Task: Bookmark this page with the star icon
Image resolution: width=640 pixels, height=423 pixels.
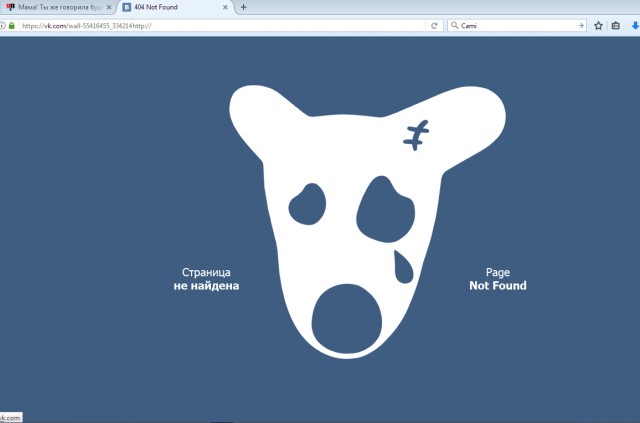Action: point(598,26)
